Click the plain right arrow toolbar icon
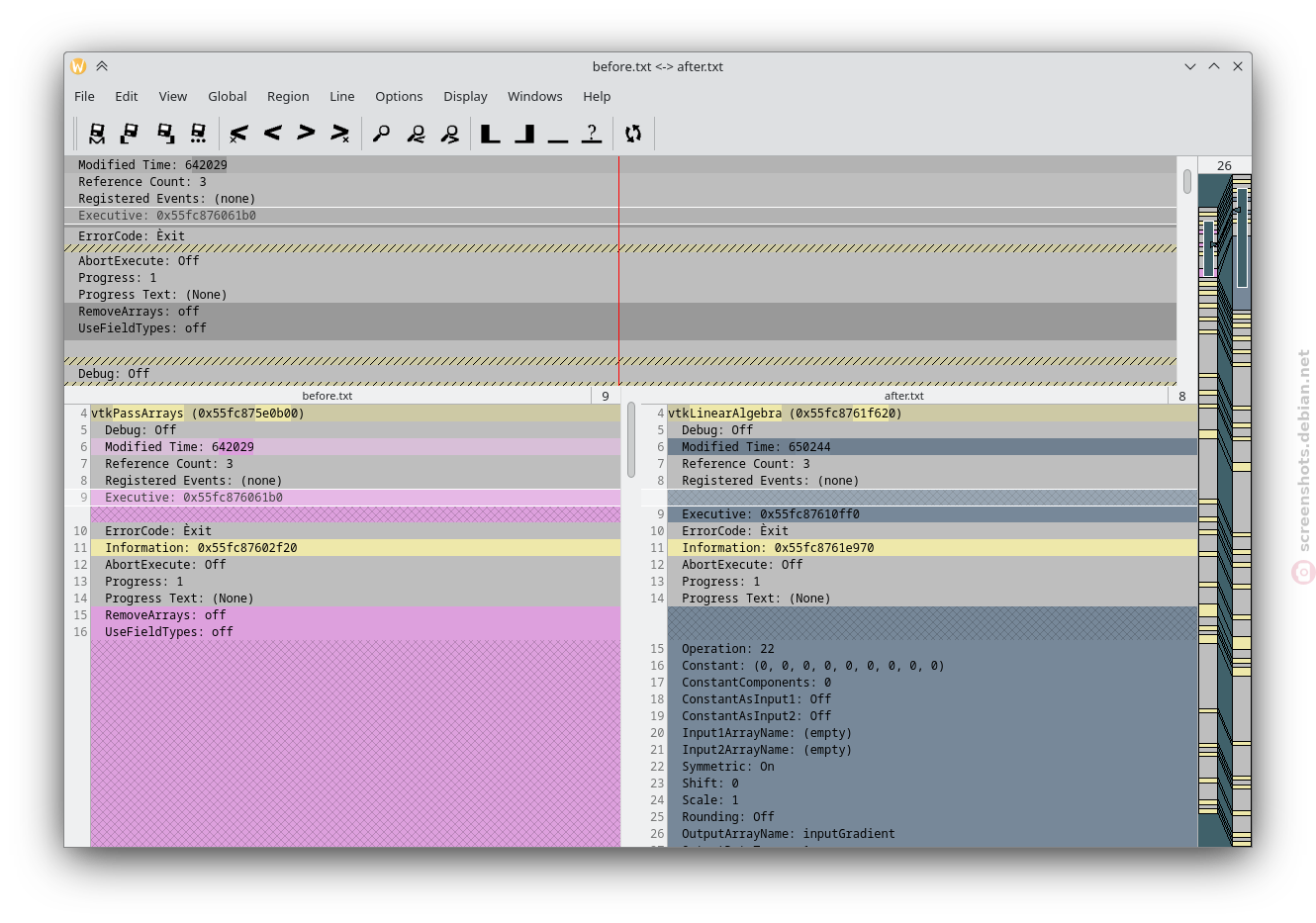This screenshot has width=1316, height=923. pyautogui.click(x=307, y=133)
